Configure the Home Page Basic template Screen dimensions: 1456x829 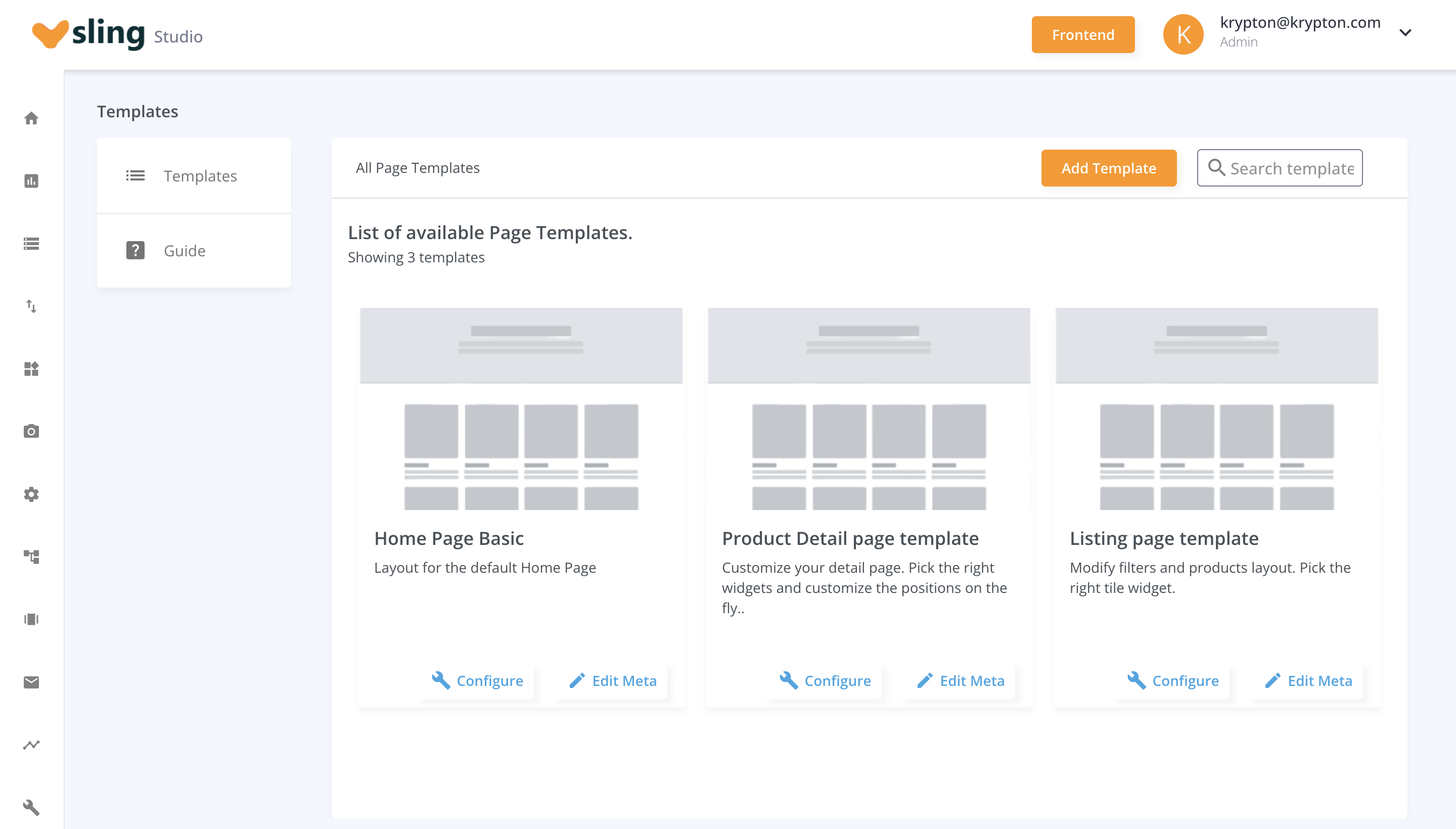[477, 680]
